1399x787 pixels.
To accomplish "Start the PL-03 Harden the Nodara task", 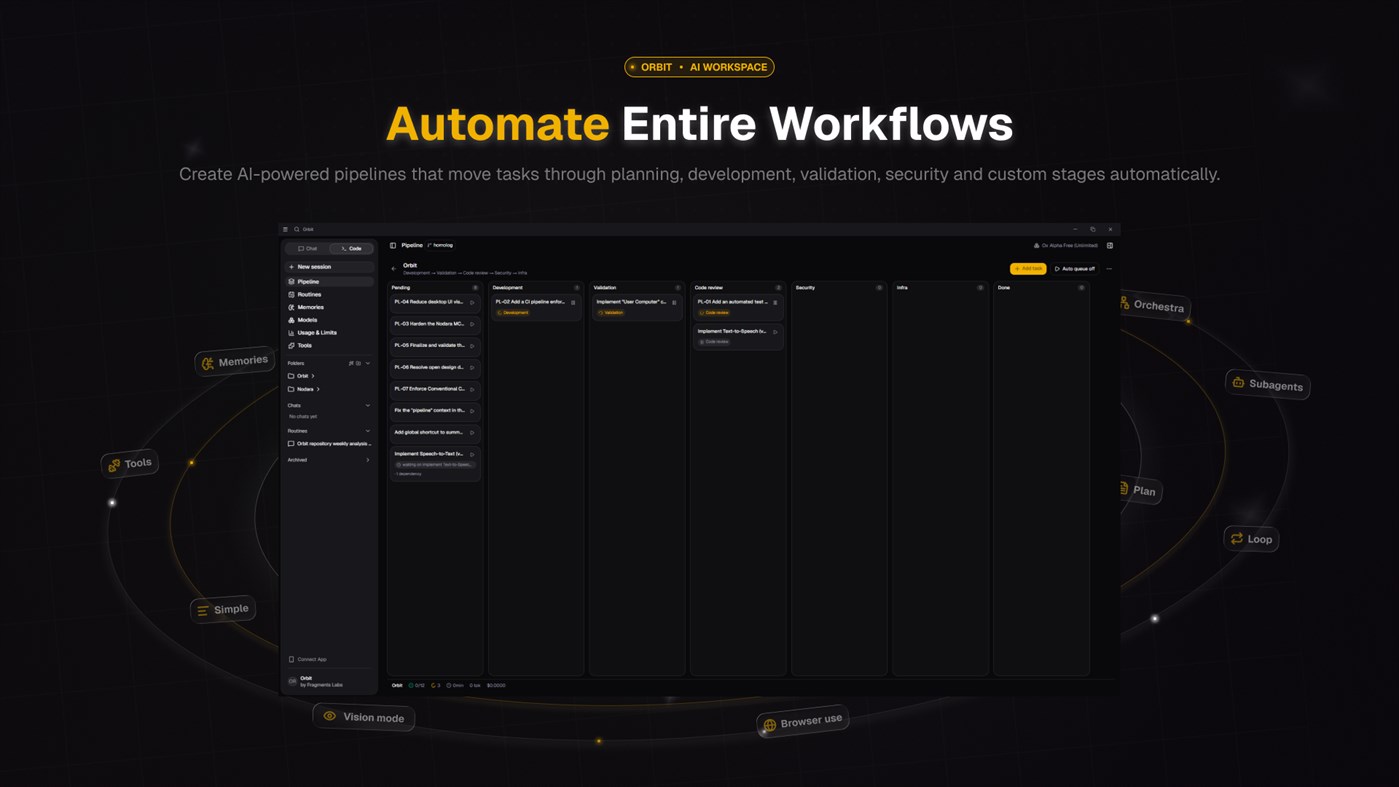I will [x=472, y=324].
